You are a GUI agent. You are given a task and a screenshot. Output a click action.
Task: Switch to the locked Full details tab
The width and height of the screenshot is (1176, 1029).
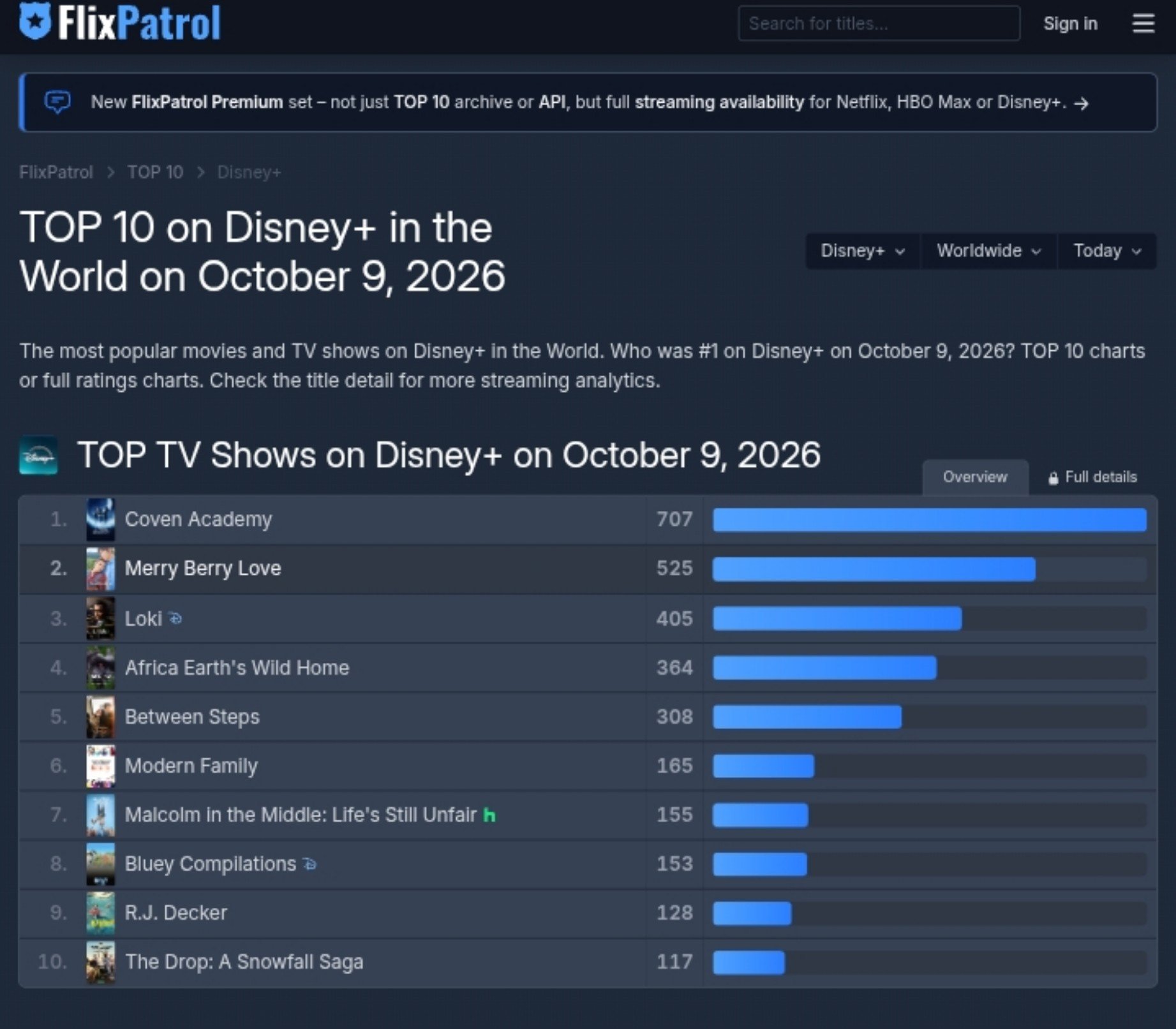click(x=1092, y=477)
